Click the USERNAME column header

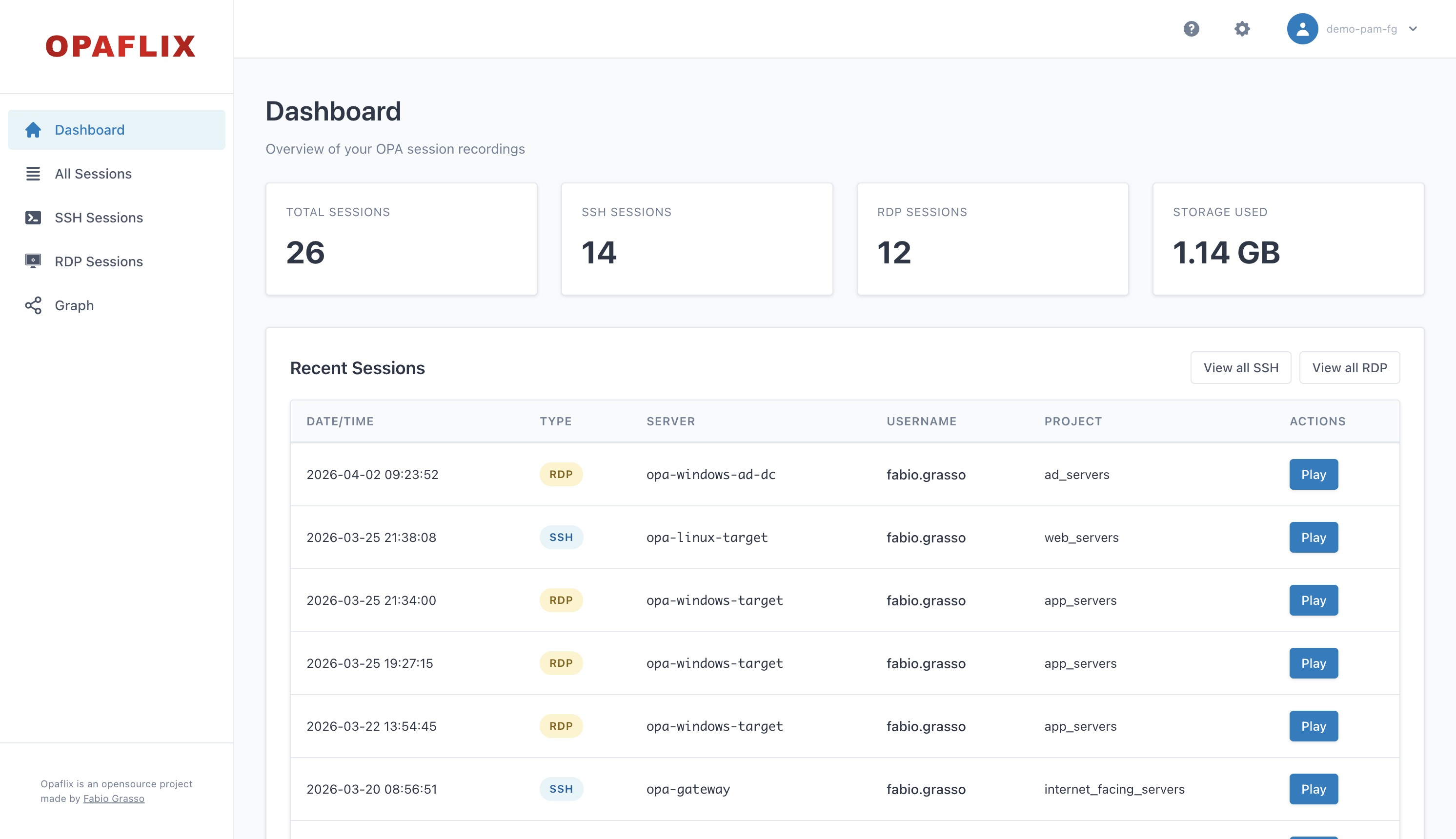pos(921,421)
